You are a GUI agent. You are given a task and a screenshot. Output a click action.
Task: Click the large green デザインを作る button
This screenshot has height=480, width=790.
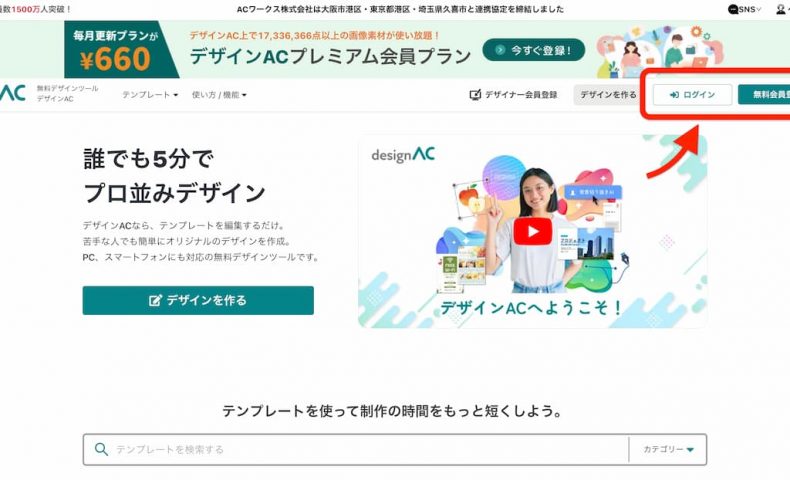pos(198,301)
